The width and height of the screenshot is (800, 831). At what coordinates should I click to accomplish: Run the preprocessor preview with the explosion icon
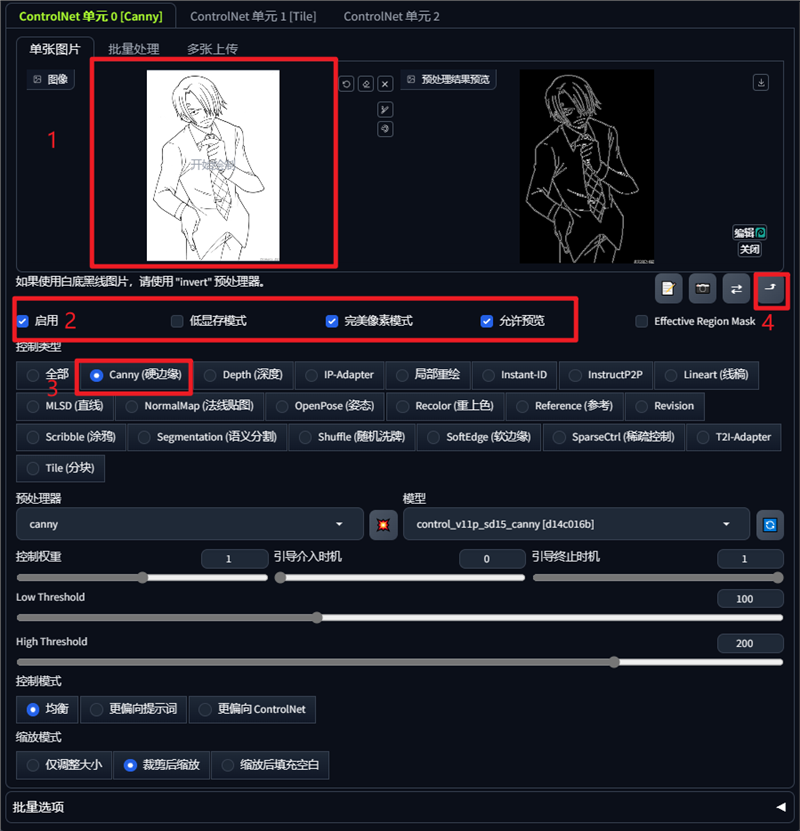383,524
